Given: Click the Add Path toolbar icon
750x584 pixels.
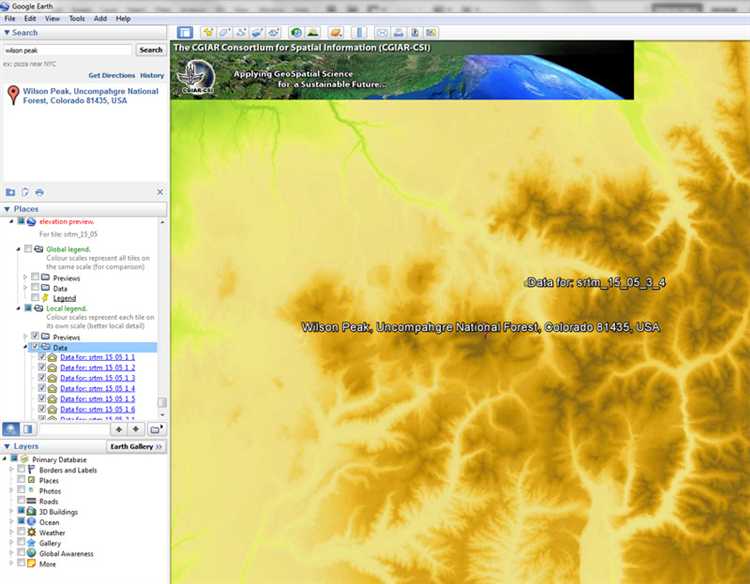Looking at the screenshot, I should (x=241, y=33).
